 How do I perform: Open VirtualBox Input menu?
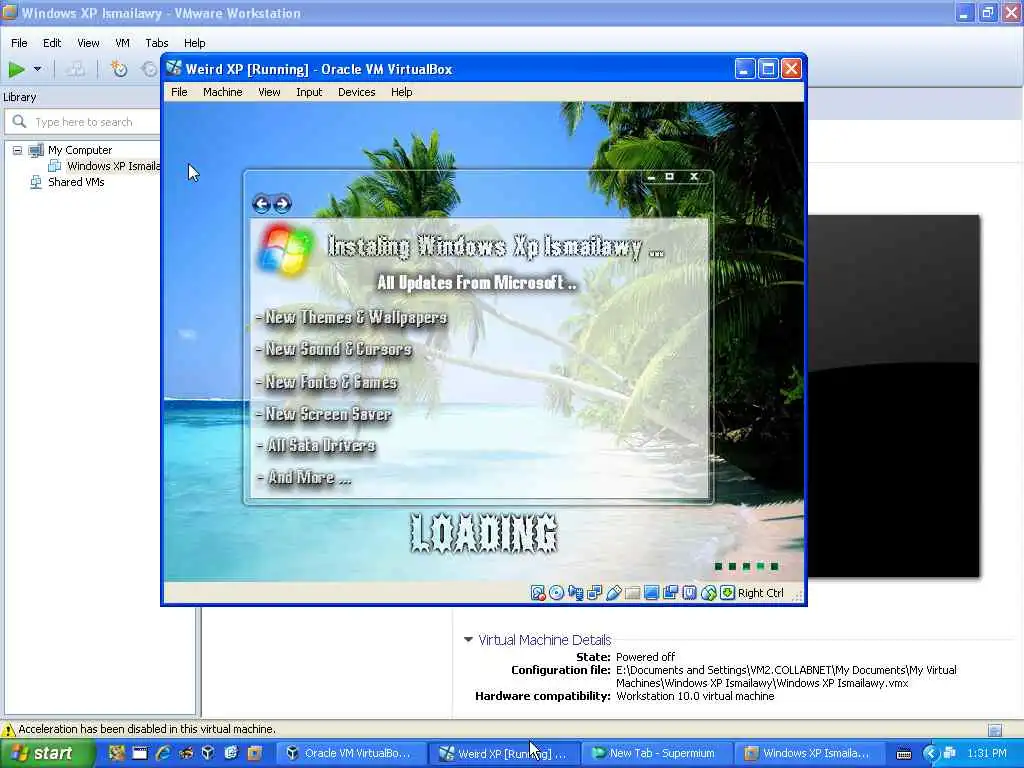(309, 92)
